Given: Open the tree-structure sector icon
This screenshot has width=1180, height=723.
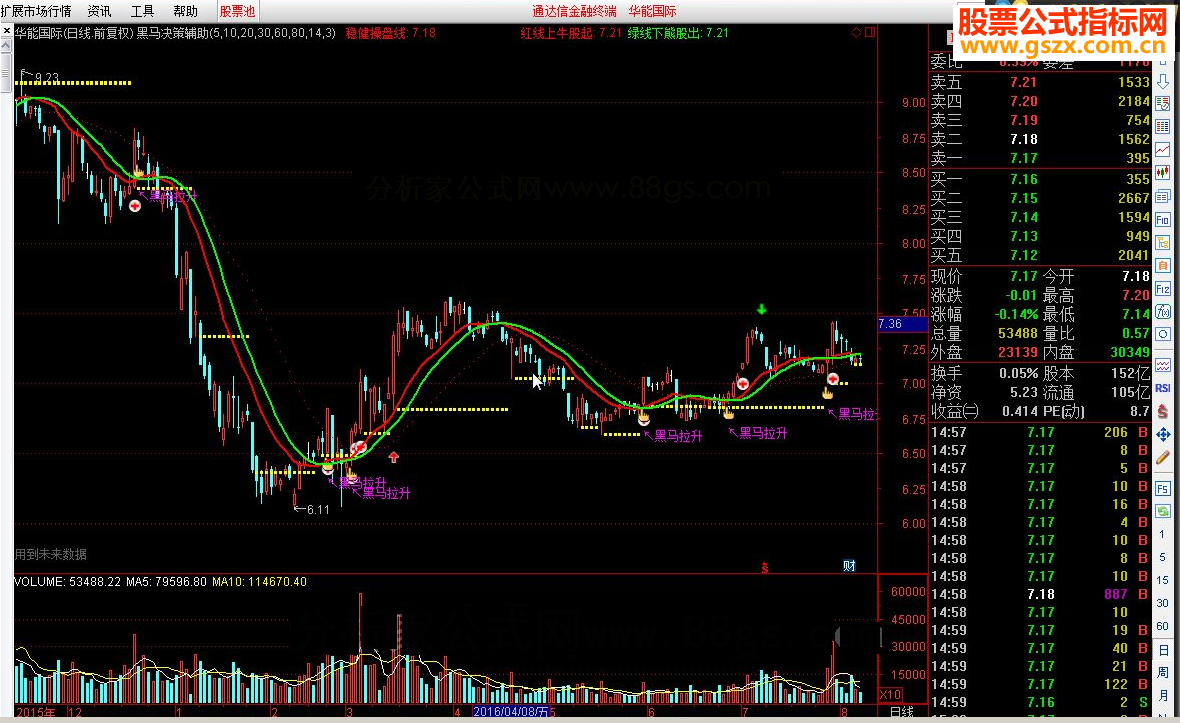Looking at the screenshot, I should (1163, 242).
